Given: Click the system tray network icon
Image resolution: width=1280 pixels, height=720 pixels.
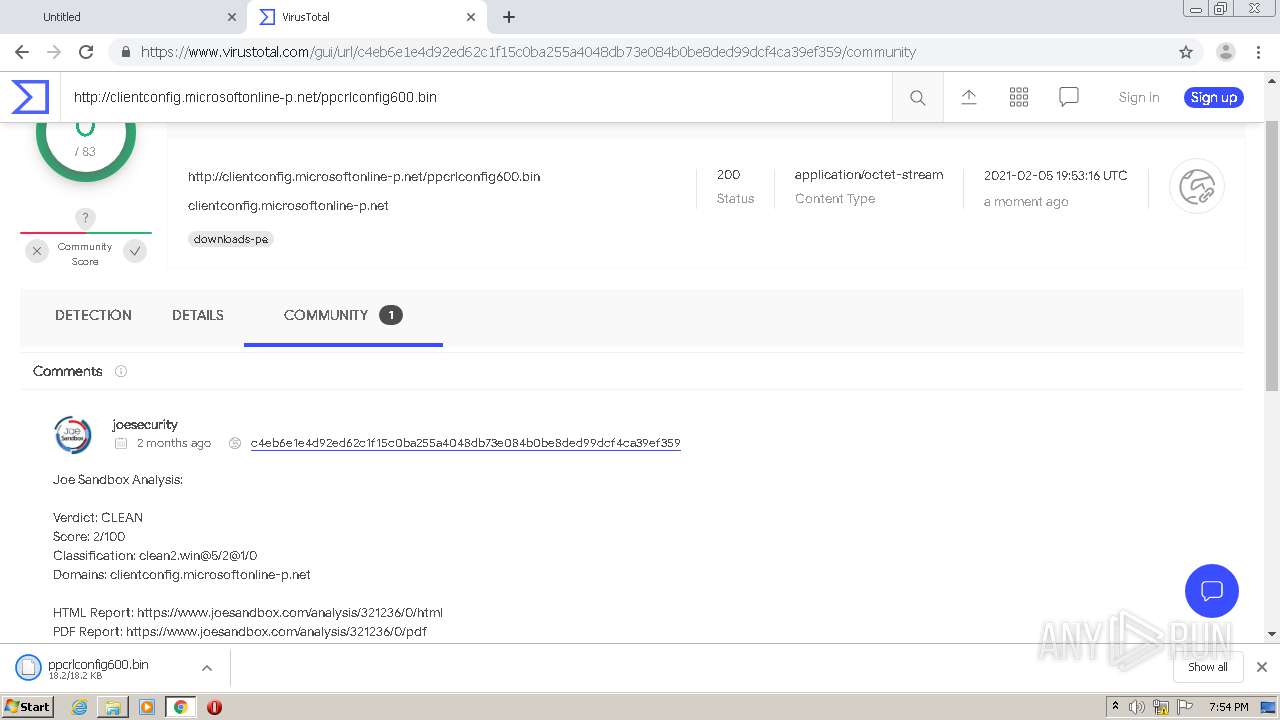Looking at the screenshot, I should (x=1160, y=707).
